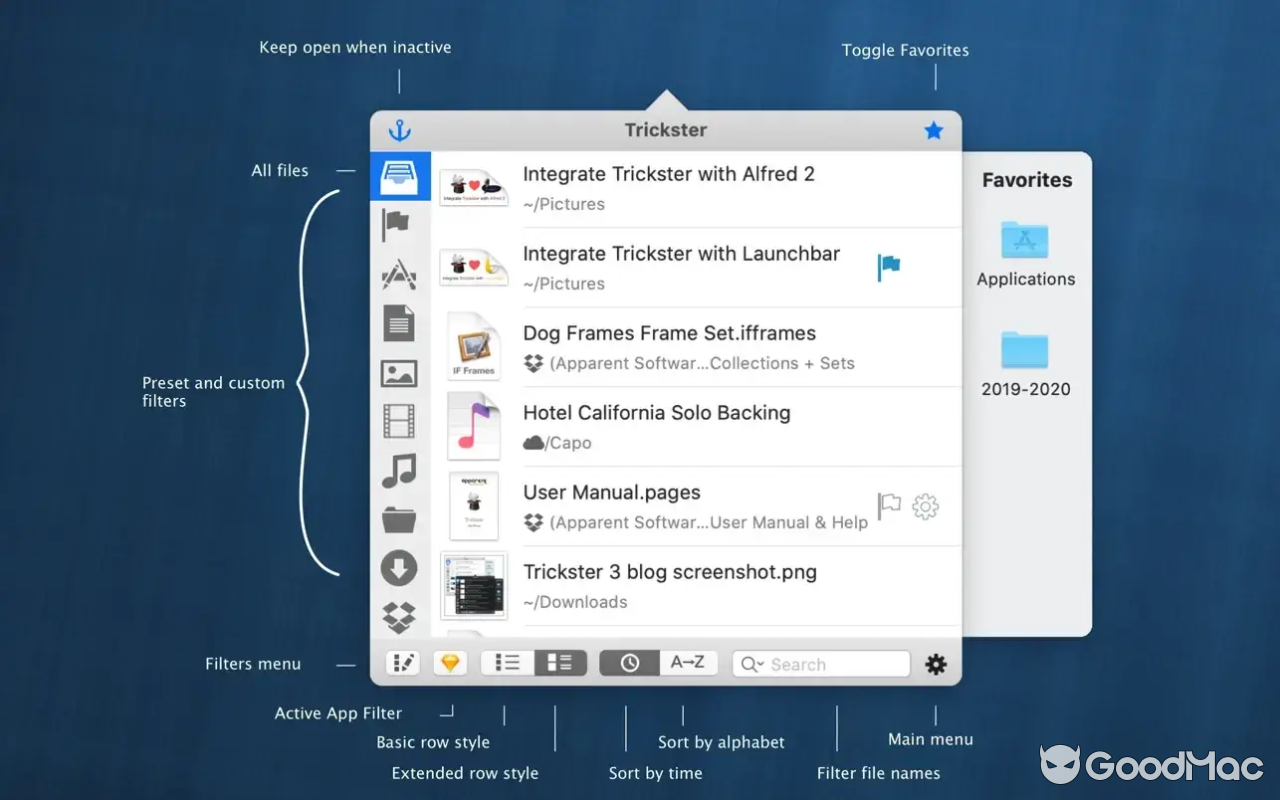Select the Applications filter in the sidebar
1280x800 pixels.
pos(399,273)
